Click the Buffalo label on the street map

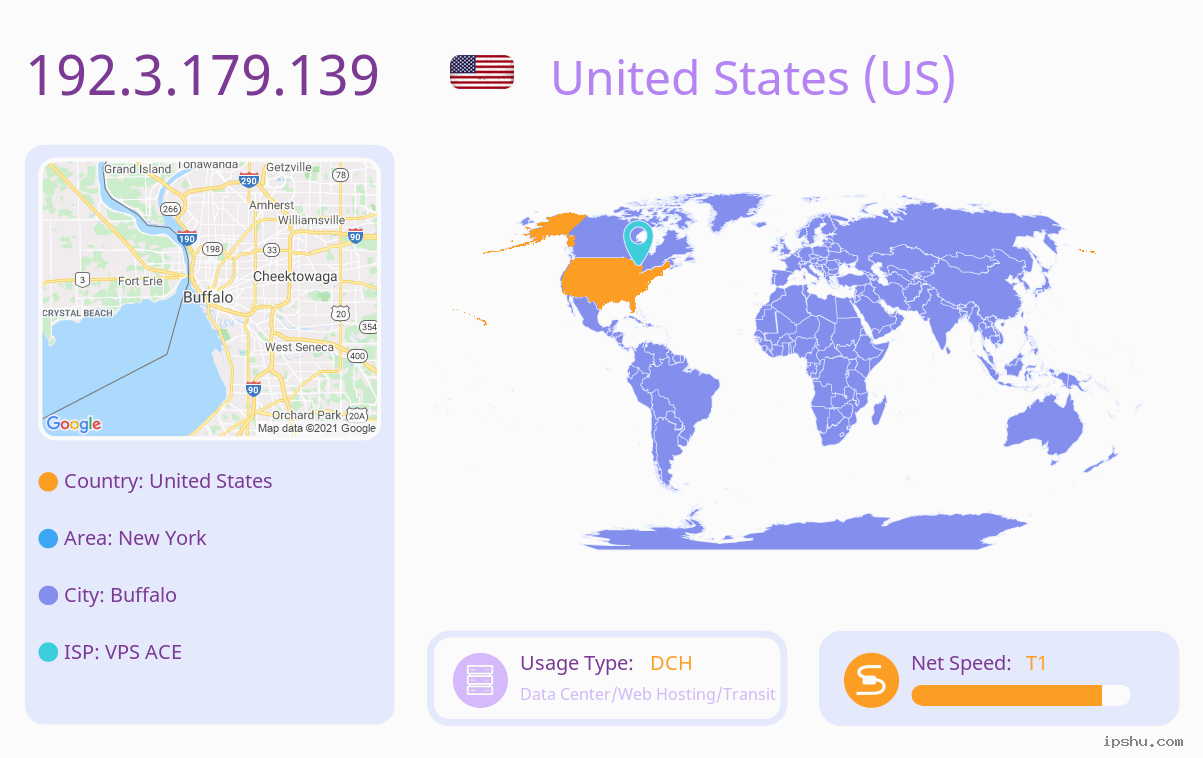[208, 297]
